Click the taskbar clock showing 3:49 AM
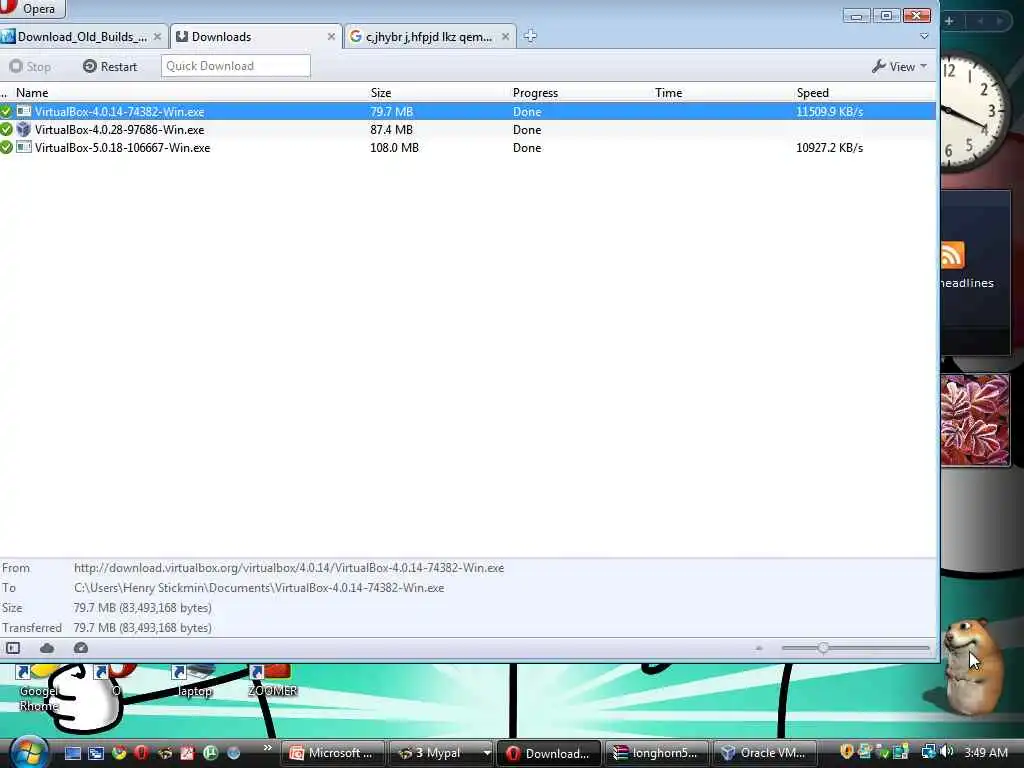 point(985,753)
